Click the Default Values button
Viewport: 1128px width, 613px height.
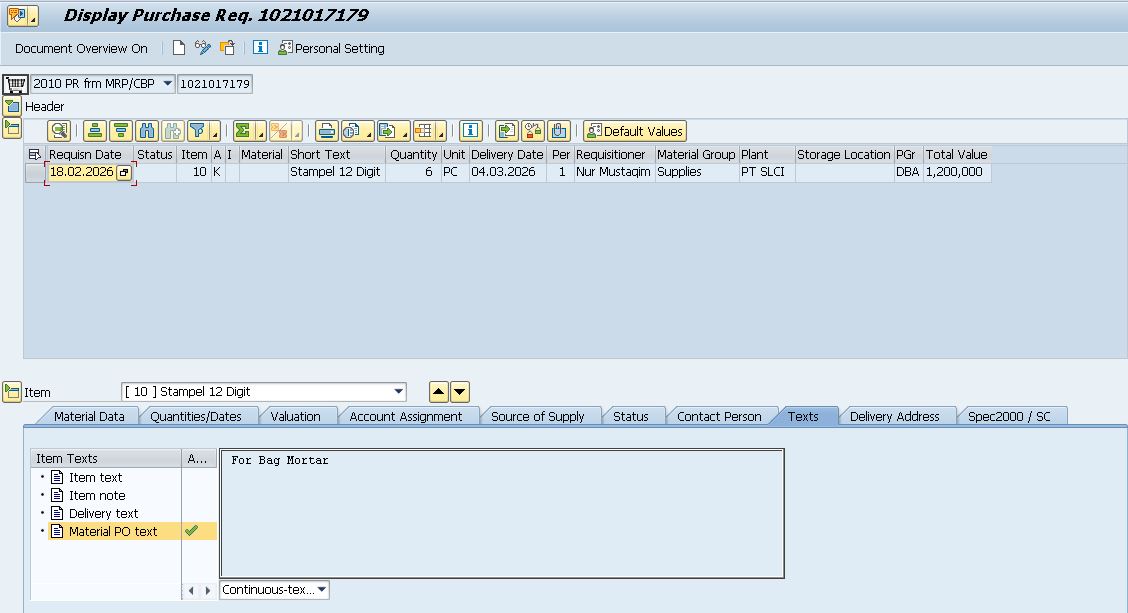[635, 131]
